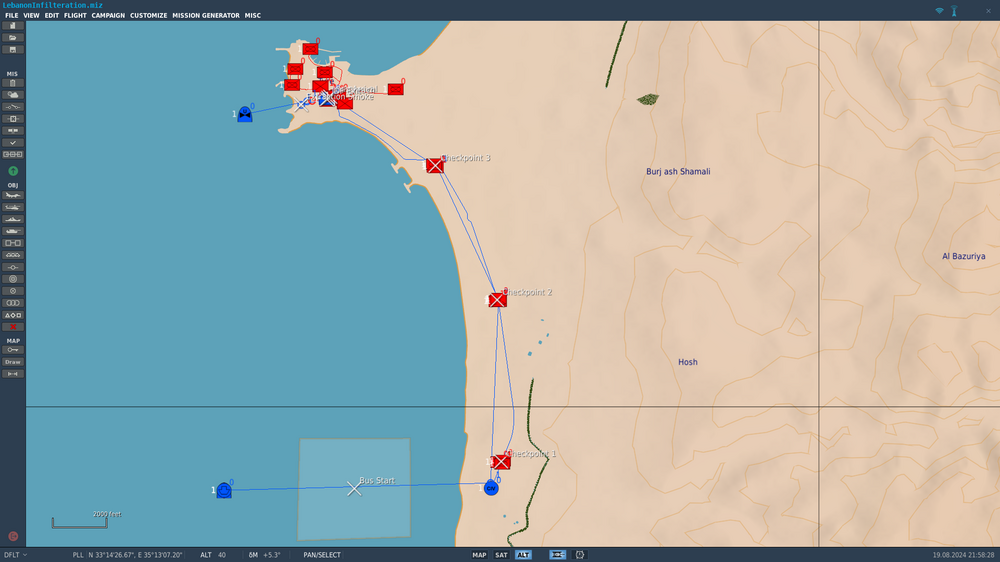Viewport: 1000px width, 562px height.
Task: Open the Triggers switch icon
Action: pos(13,107)
